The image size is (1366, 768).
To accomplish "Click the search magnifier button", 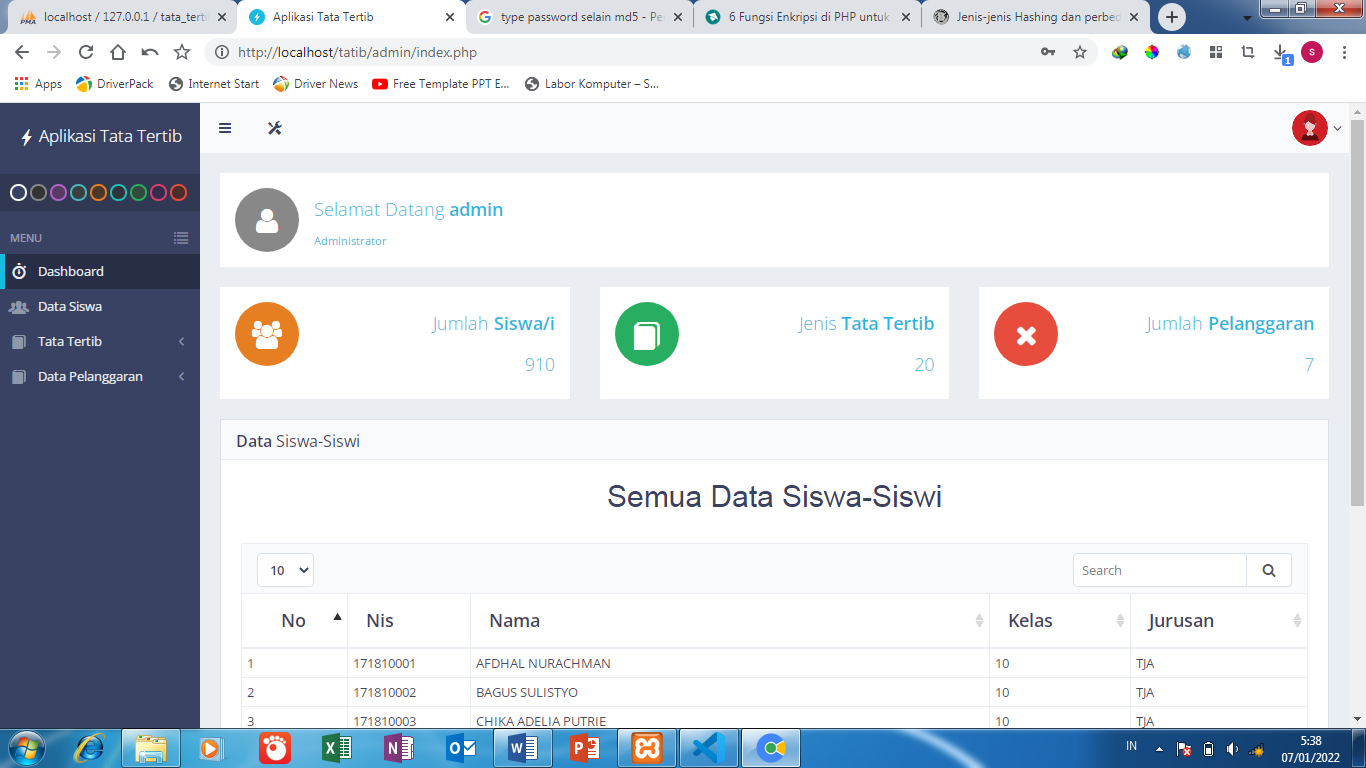I will 1269,570.
